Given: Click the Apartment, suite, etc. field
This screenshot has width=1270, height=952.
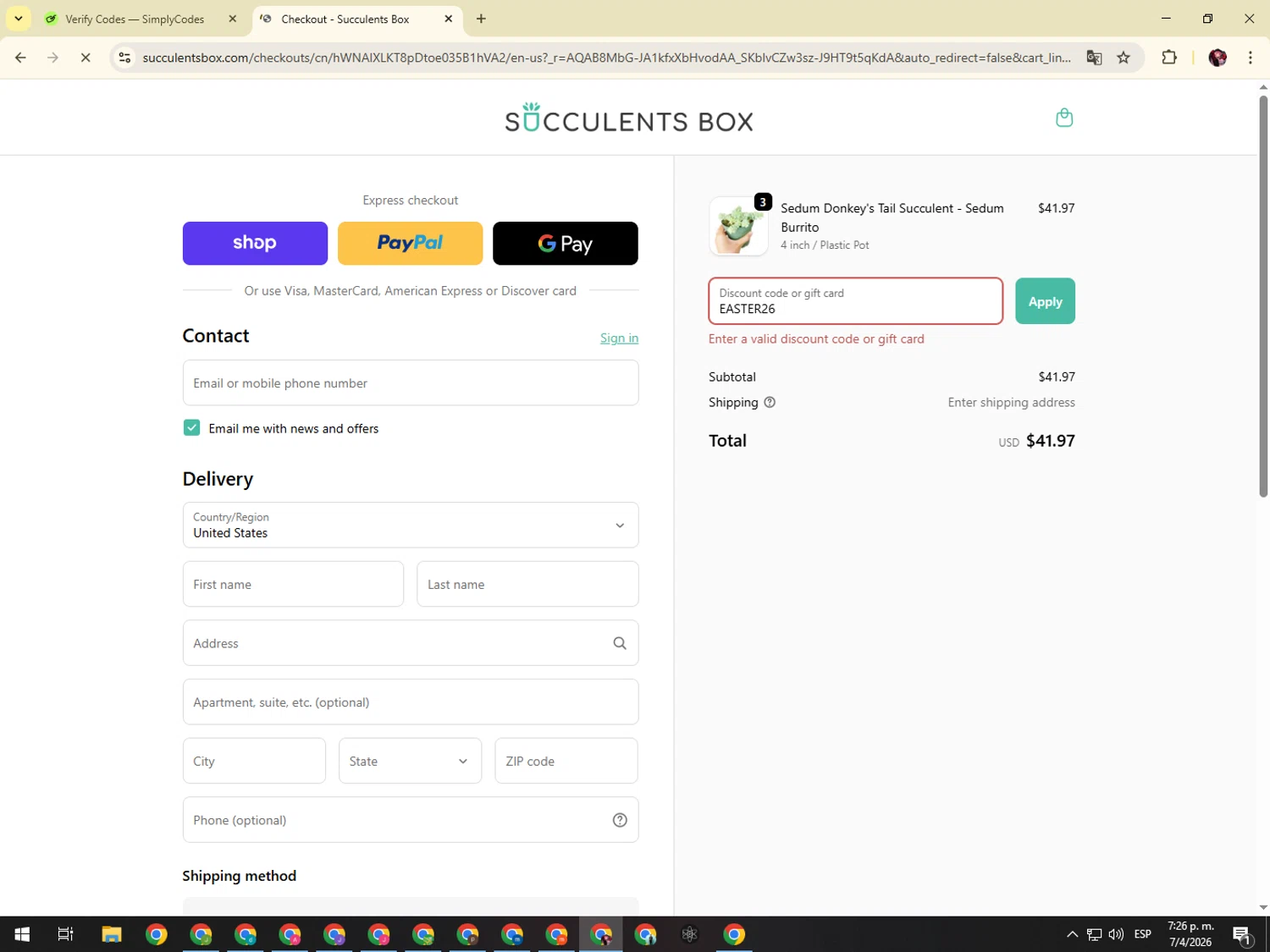Looking at the screenshot, I should (x=411, y=702).
